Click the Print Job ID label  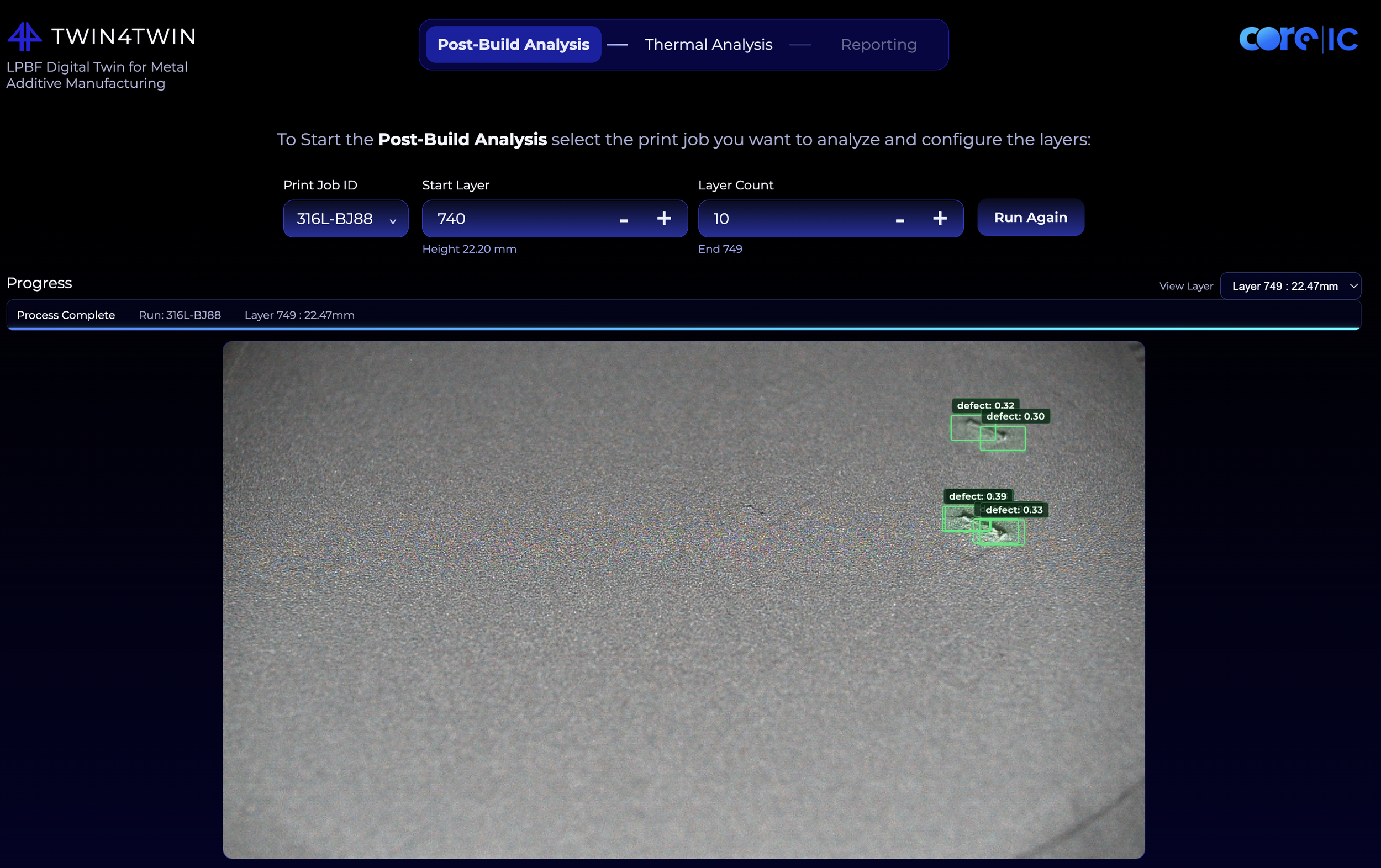coord(320,185)
